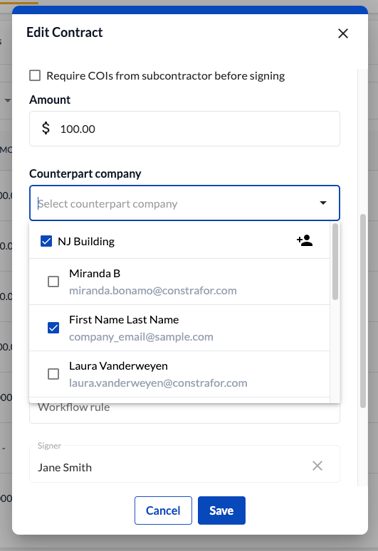
Task: Open the Signer dropdown showing Jane Smith
Action: tap(184, 464)
